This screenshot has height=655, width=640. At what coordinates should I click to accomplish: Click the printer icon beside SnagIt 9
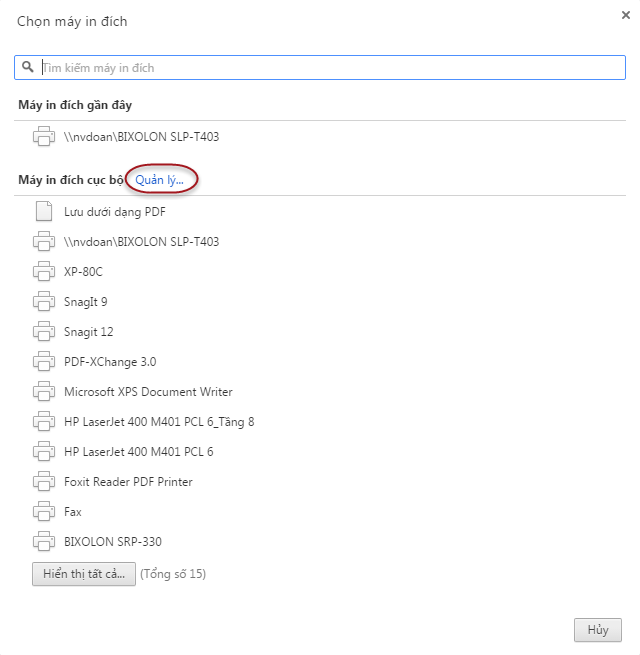pyautogui.click(x=43, y=301)
